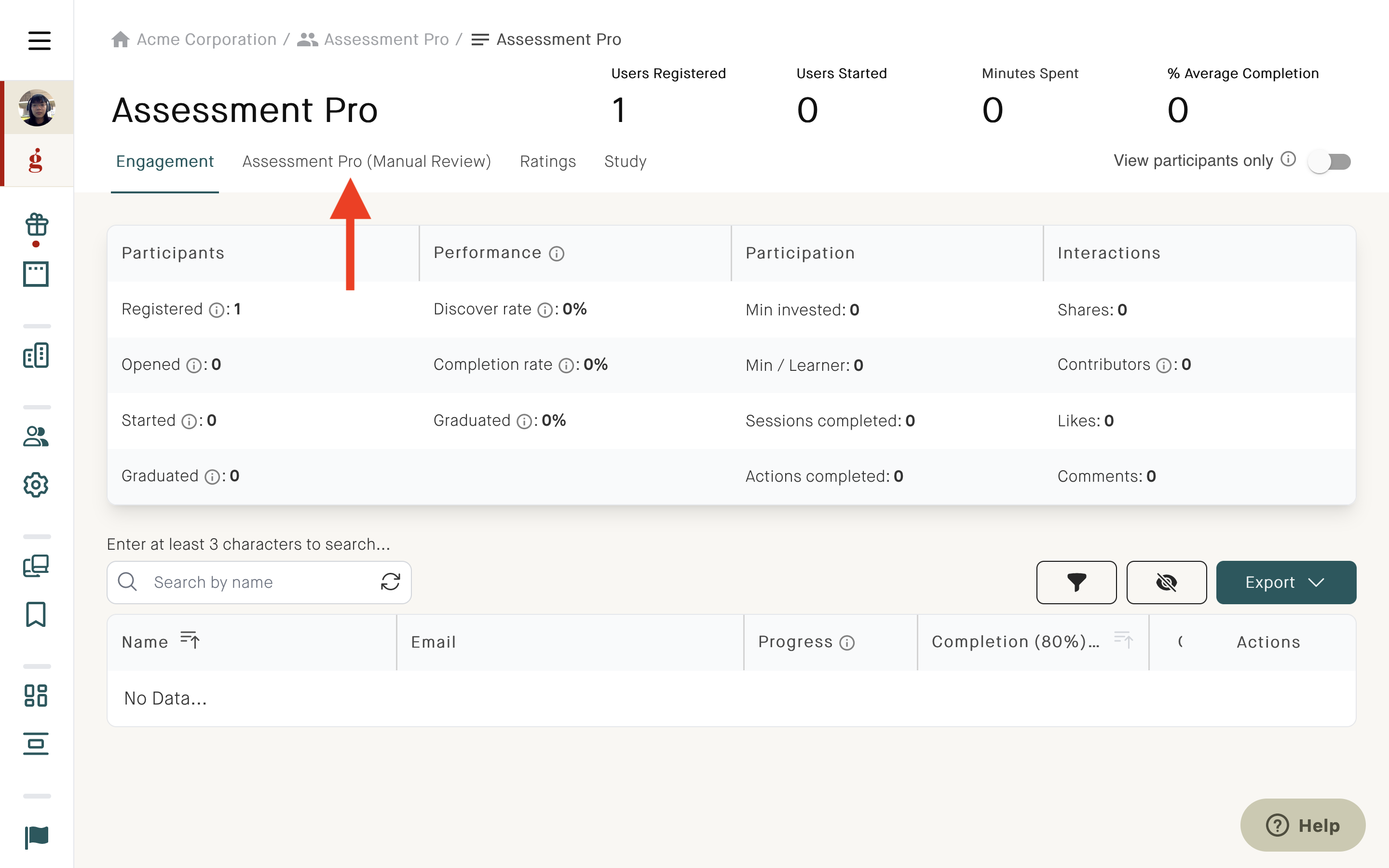Screen dimensions: 1389x868
Task: Enable the View participants only switch
Action: click(1329, 162)
